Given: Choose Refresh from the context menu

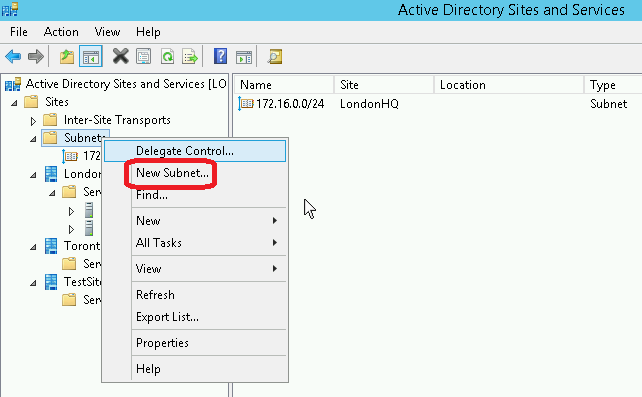Looking at the screenshot, I should click(195, 295).
